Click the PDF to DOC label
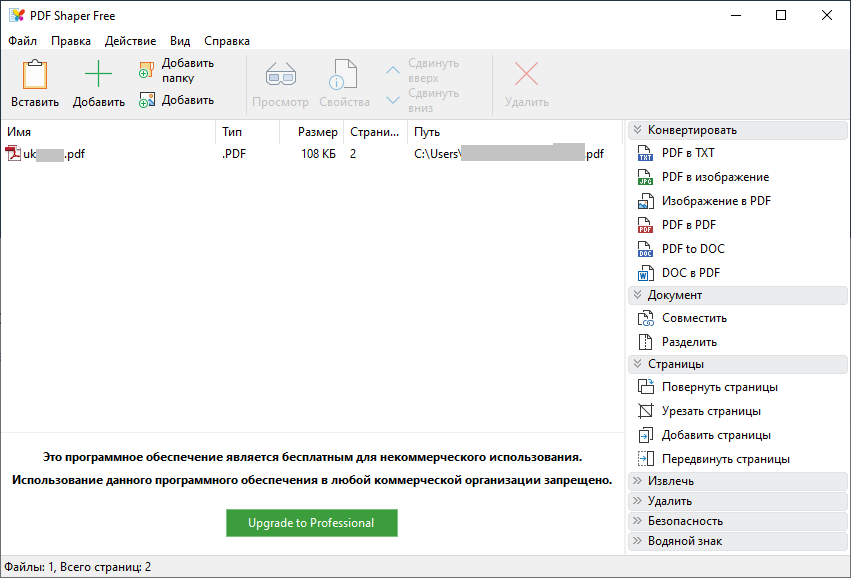 (x=693, y=249)
